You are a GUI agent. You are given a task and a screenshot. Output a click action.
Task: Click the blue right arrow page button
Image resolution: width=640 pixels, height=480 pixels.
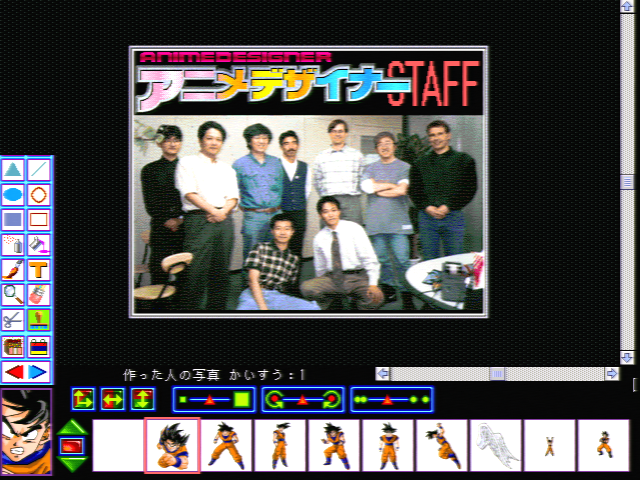(x=38, y=372)
